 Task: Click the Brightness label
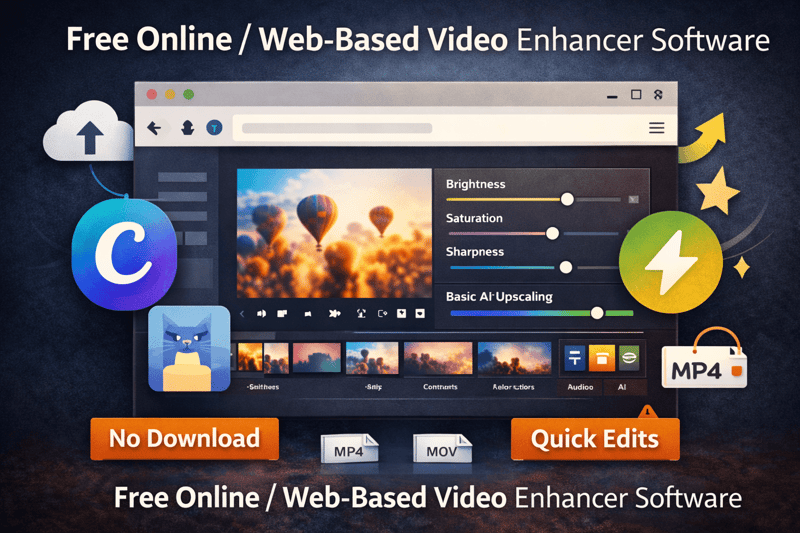click(x=476, y=184)
